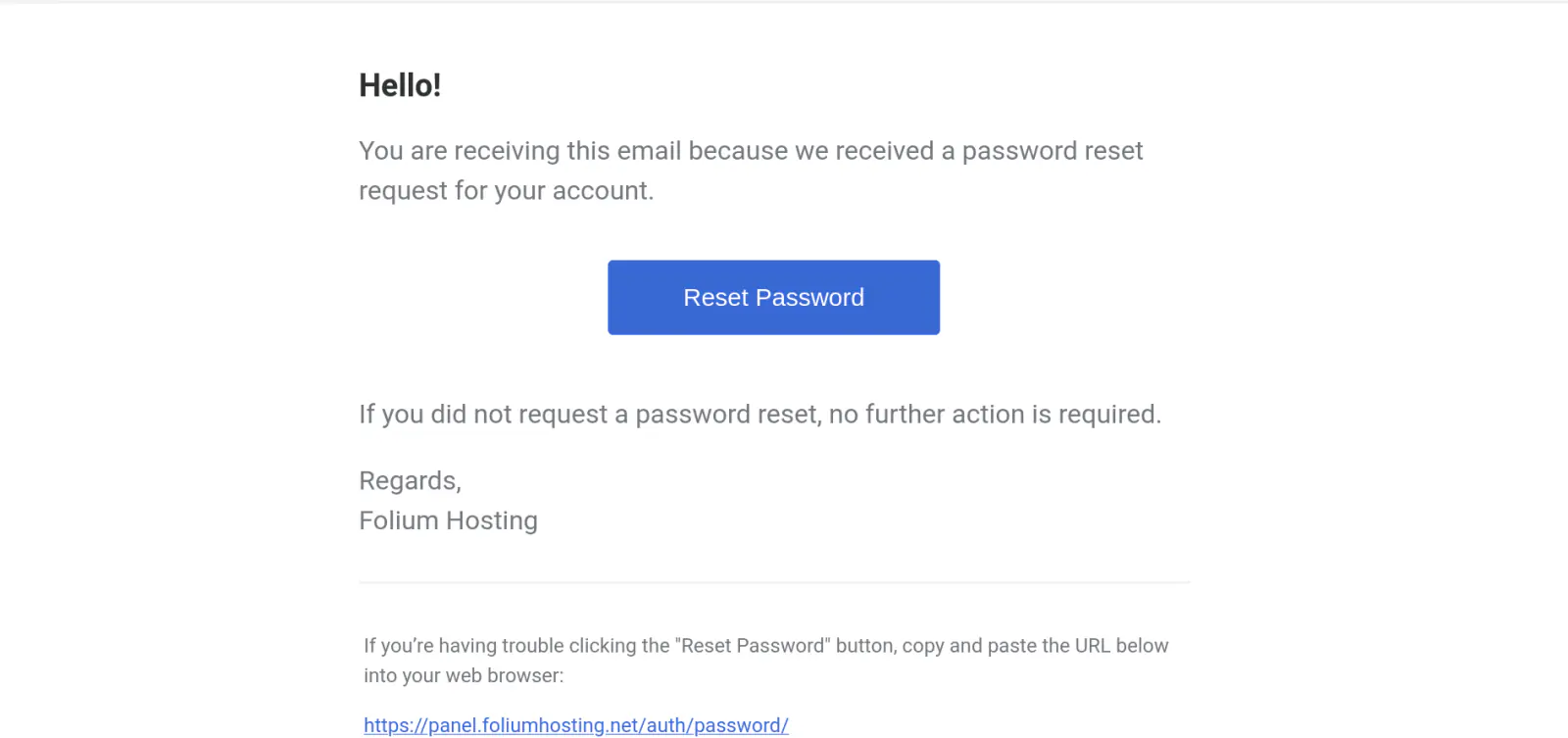Open the panel.foliumhosting.net password URL link
The width and height of the screenshot is (1568, 738).
575,725
